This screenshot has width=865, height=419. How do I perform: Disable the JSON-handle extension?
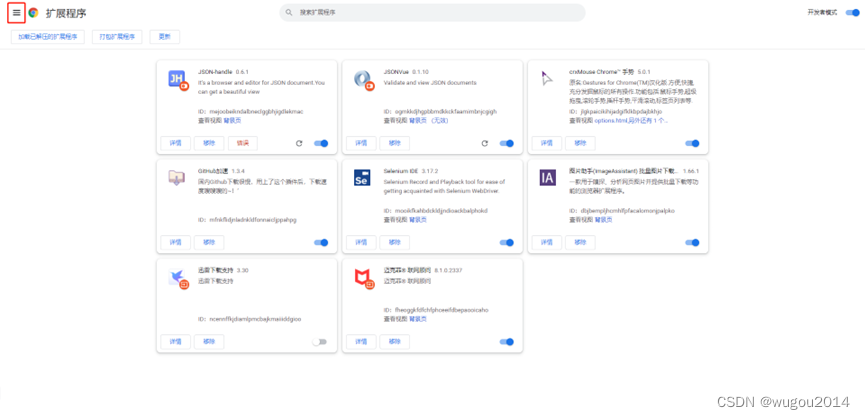[x=321, y=143]
